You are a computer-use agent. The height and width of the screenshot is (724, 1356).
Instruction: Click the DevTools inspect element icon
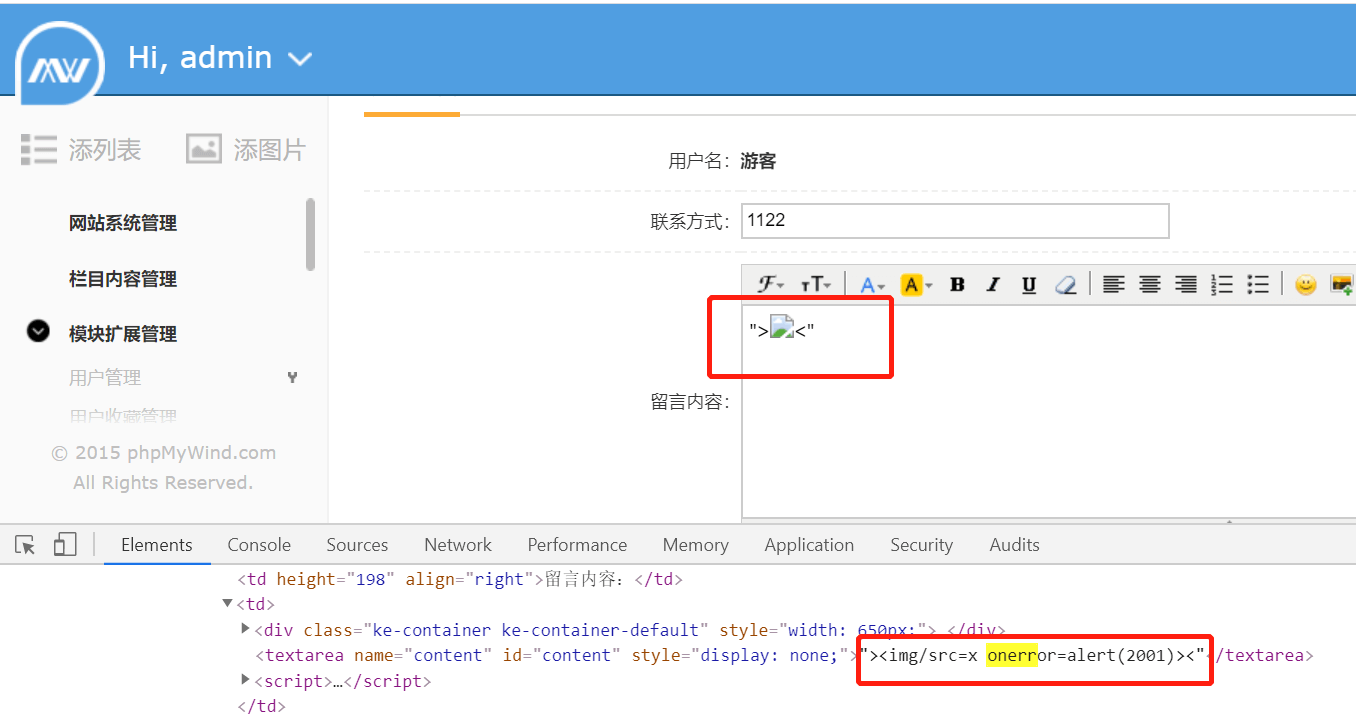coord(25,545)
